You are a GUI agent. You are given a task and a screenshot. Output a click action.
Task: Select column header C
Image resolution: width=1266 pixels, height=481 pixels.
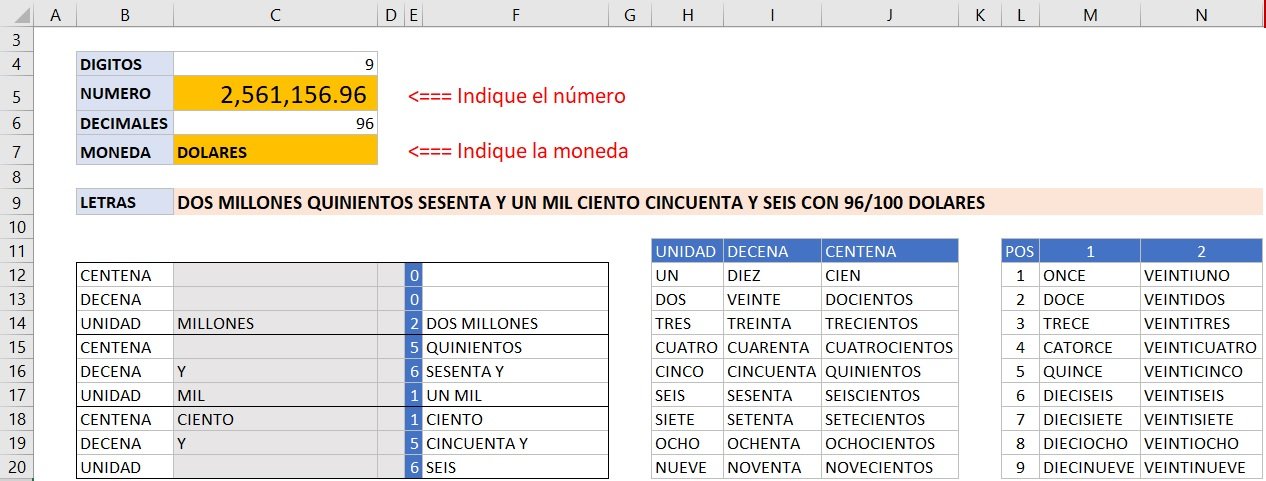275,14
